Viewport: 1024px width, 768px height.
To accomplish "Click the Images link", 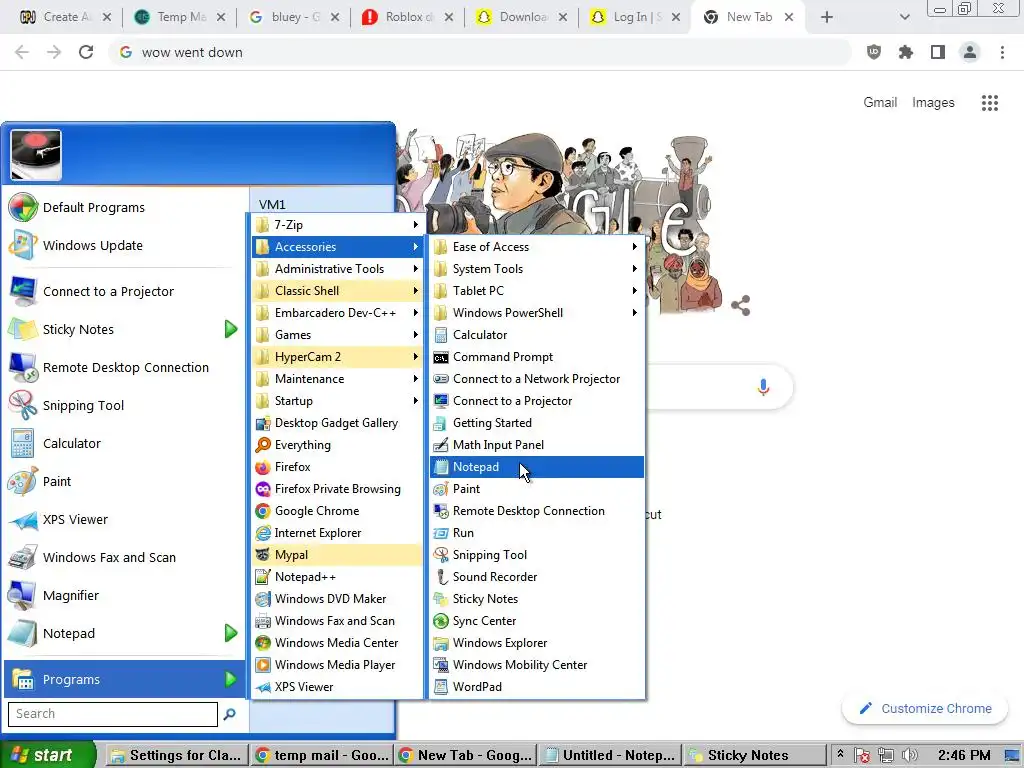I will click(x=933, y=103).
